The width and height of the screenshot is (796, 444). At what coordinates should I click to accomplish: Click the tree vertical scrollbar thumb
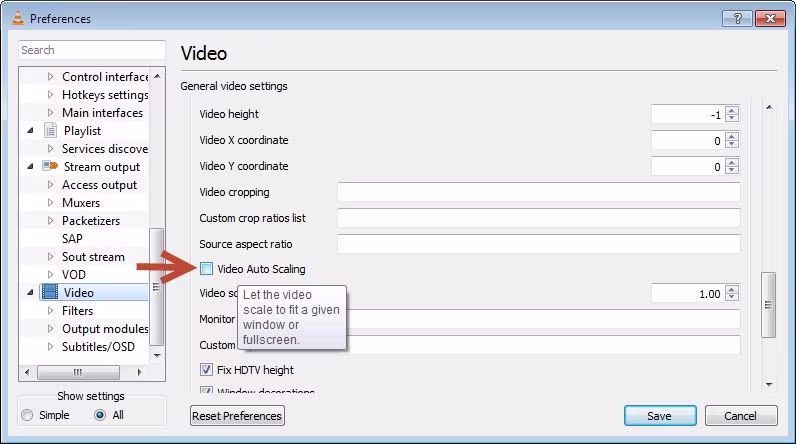click(156, 287)
